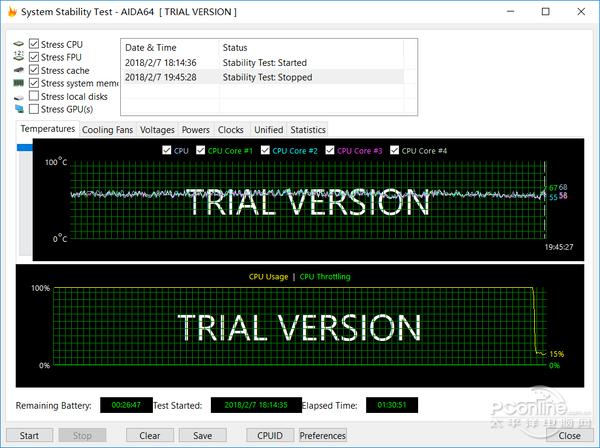Toggle the CPU graph series checkbox
The image size is (600, 448).
[x=166, y=150]
